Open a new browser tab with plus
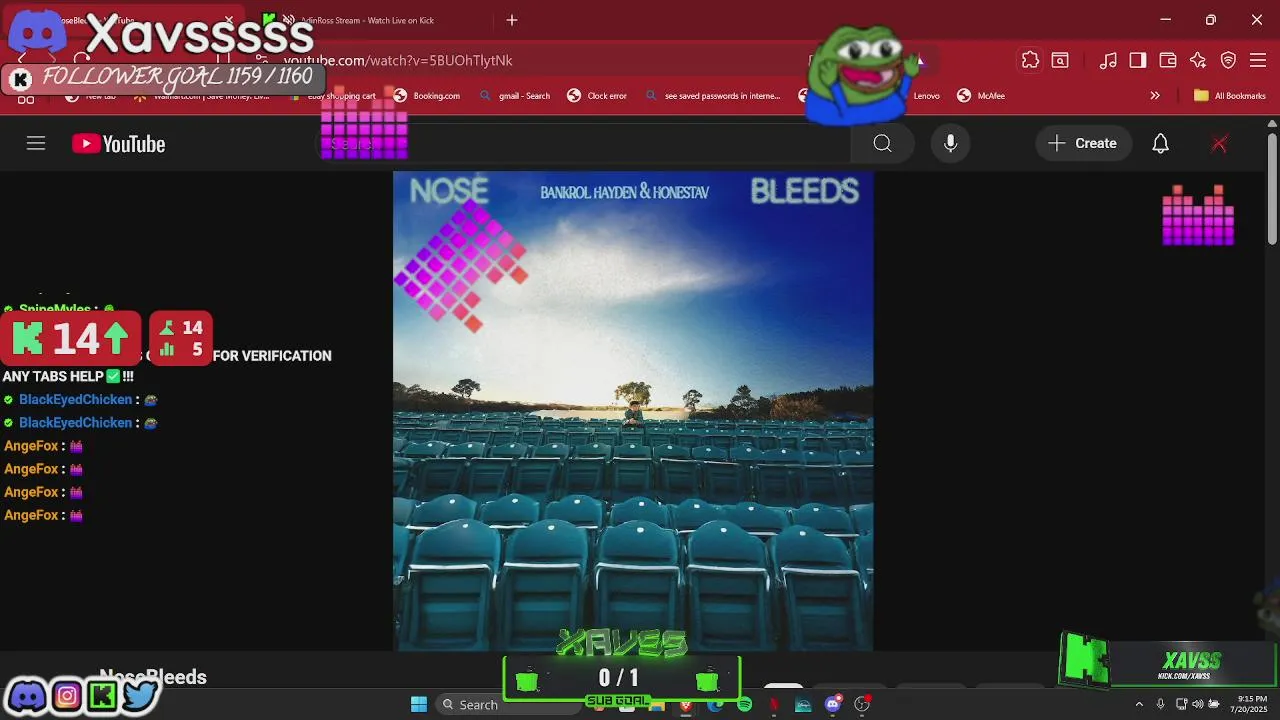The image size is (1280, 720). tap(512, 20)
